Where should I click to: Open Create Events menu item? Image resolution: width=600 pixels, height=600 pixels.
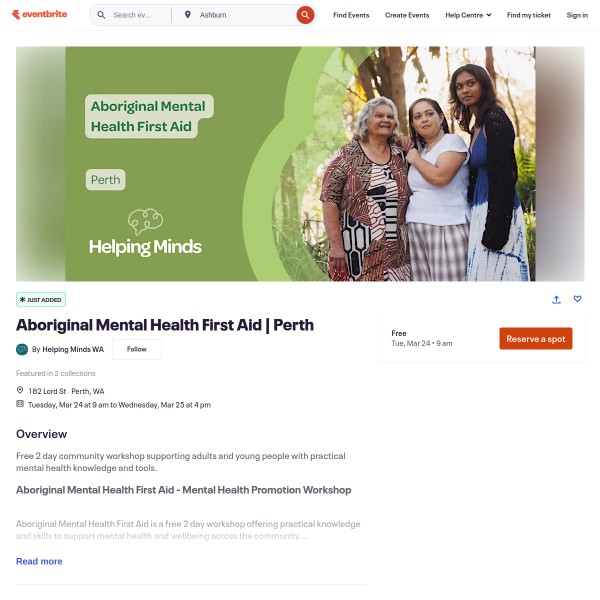click(407, 15)
